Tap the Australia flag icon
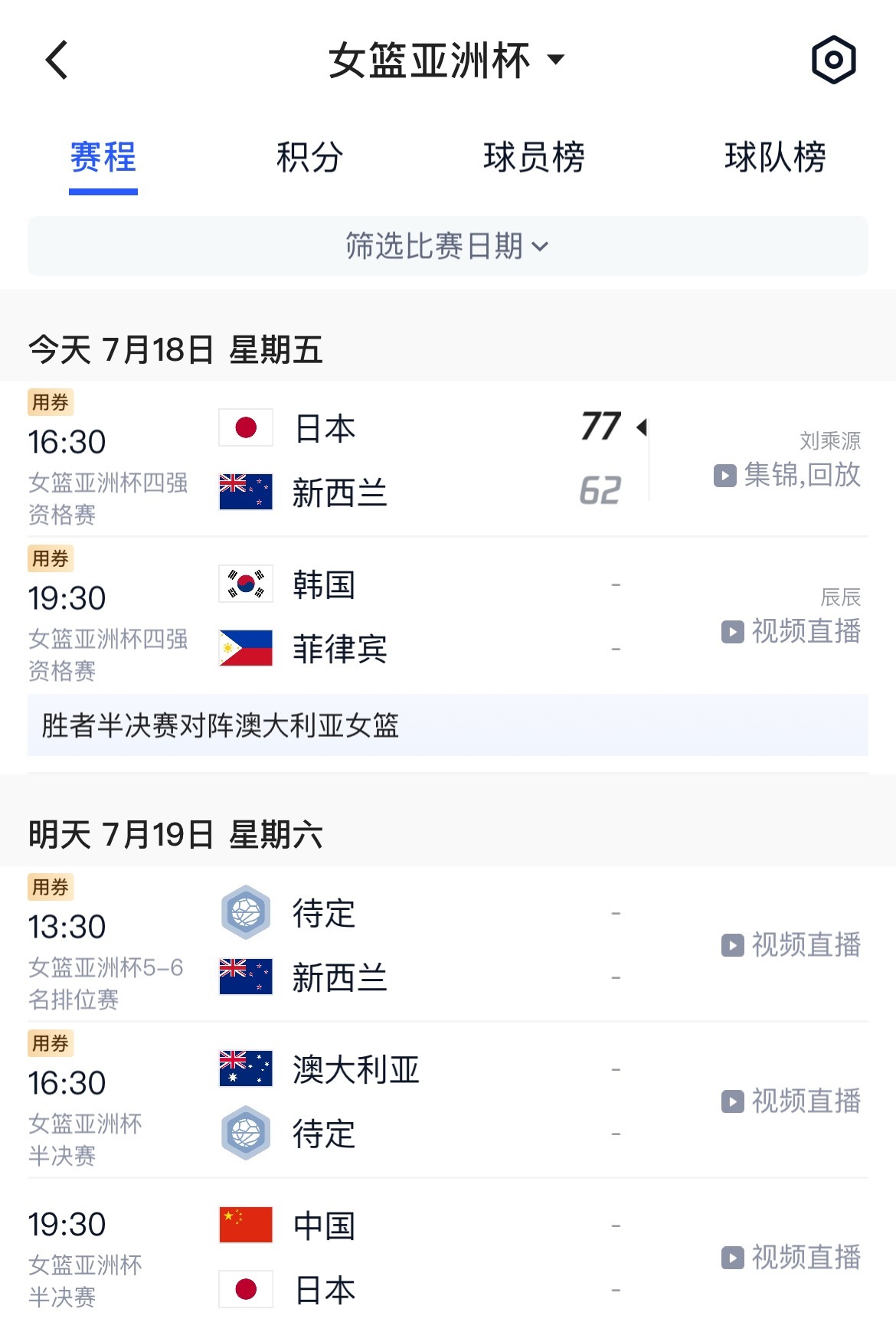896x1332 pixels. [x=246, y=1069]
